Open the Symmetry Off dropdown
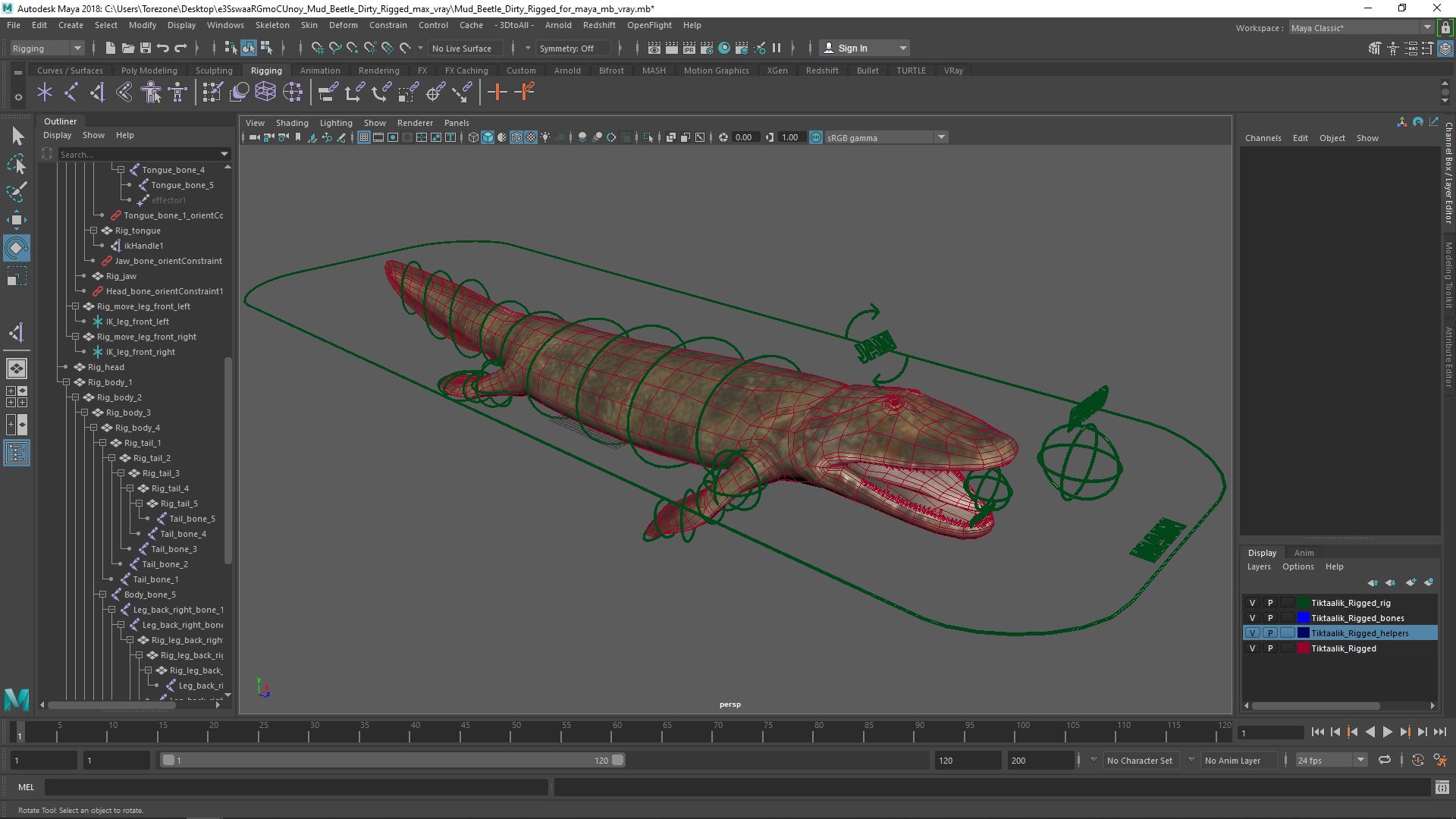This screenshot has width=1456, height=819. tap(573, 48)
